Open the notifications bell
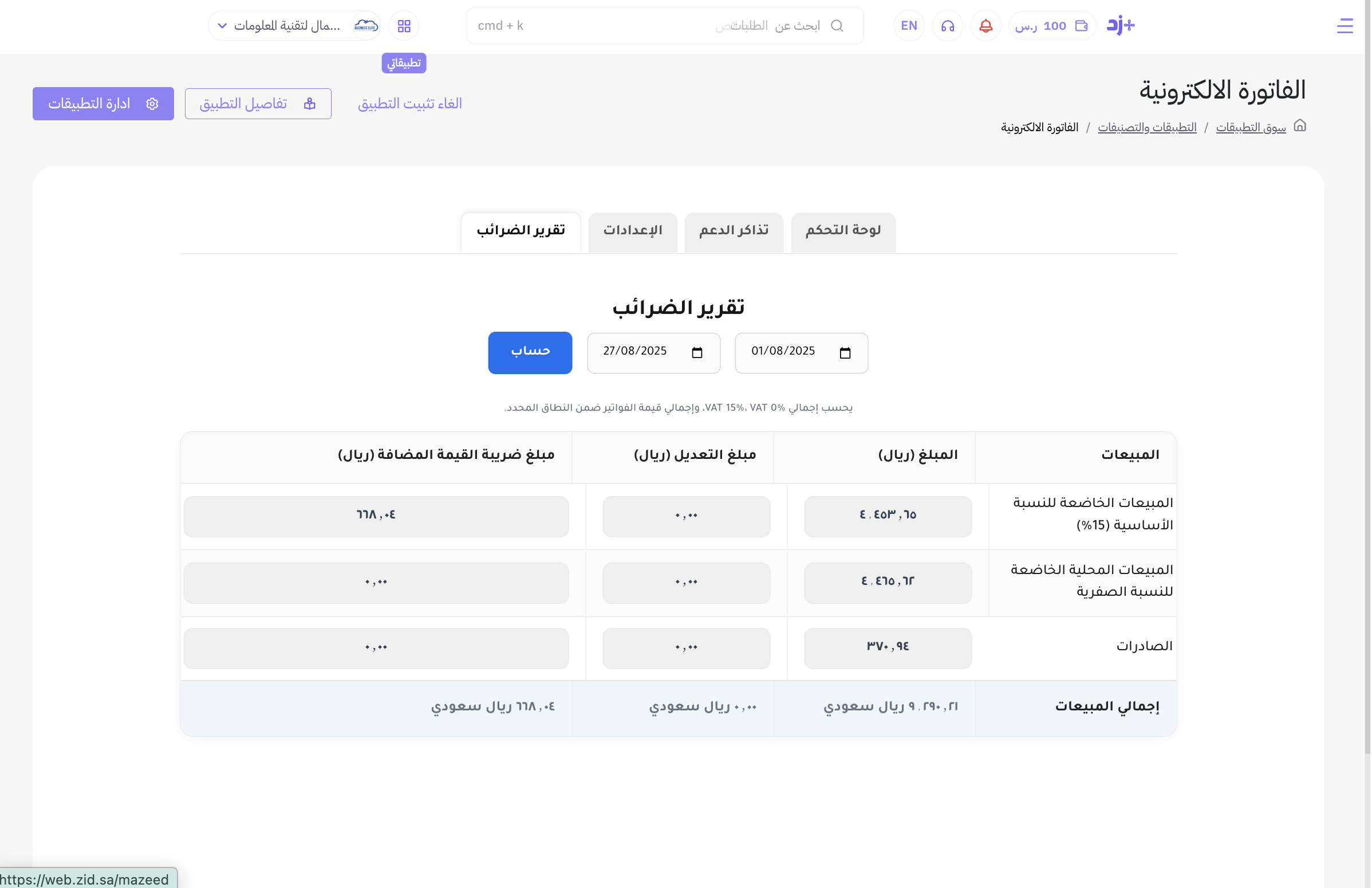This screenshot has height=888, width=1372. pyautogui.click(x=985, y=26)
